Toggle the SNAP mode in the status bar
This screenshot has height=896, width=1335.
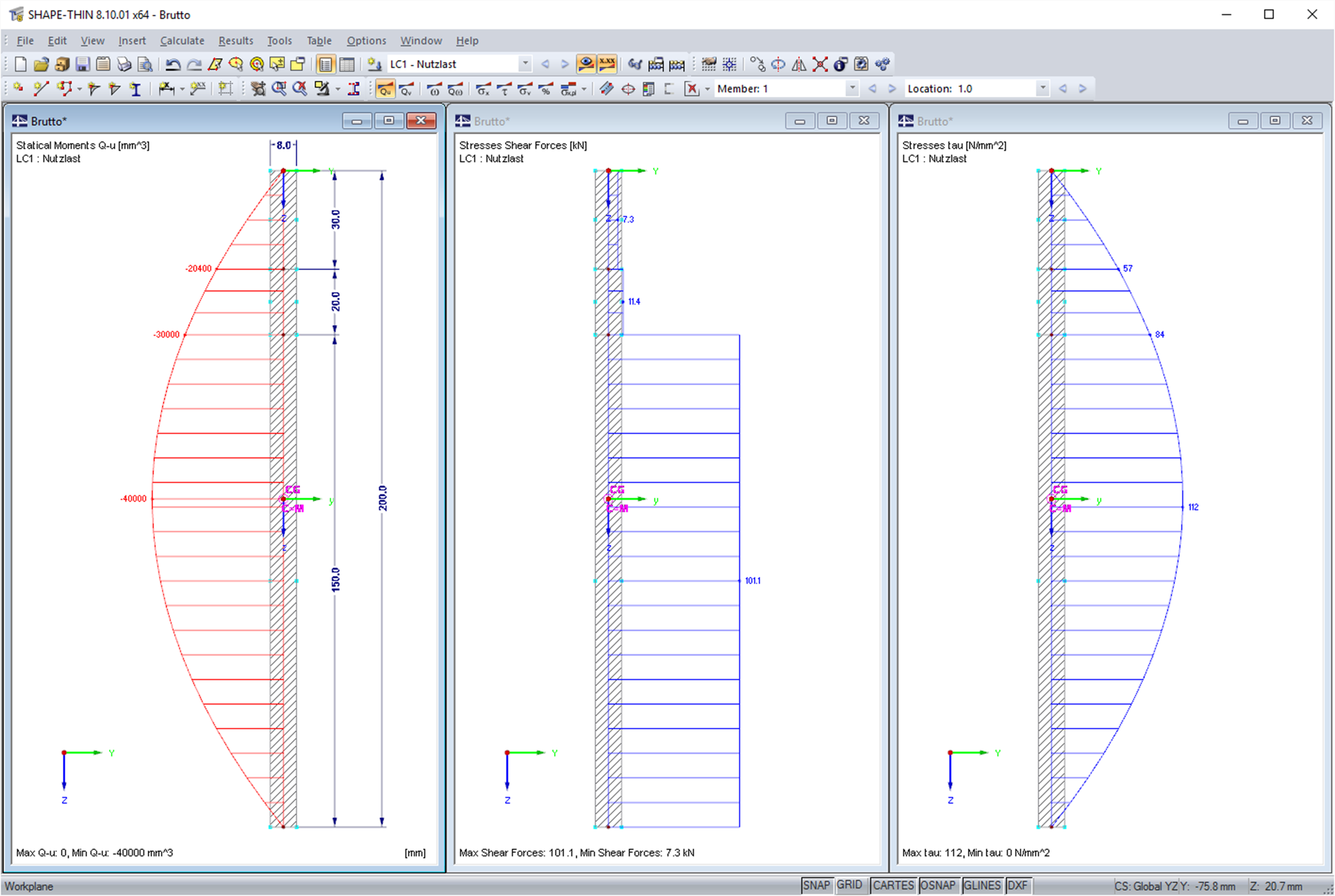(817, 885)
